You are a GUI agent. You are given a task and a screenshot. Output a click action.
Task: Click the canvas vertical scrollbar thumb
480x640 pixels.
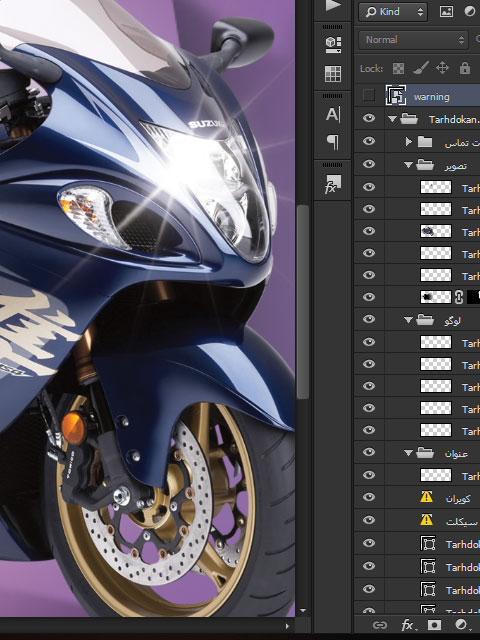[x=303, y=302]
